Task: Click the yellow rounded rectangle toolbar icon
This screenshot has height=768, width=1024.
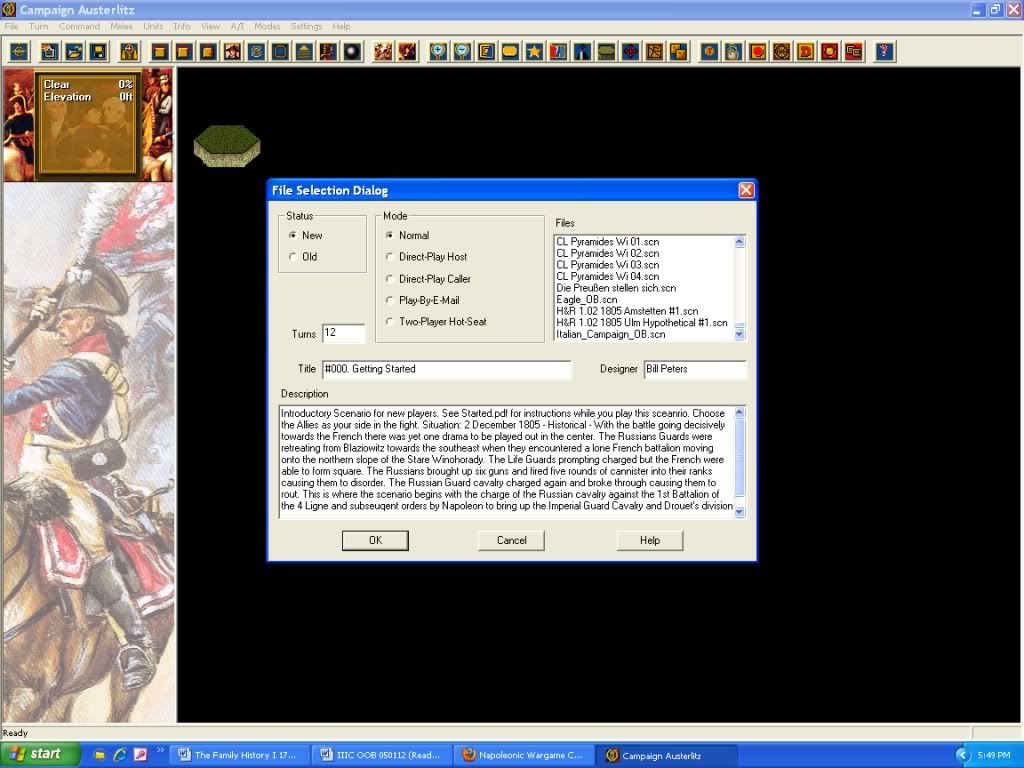Action: pos(510,52)
